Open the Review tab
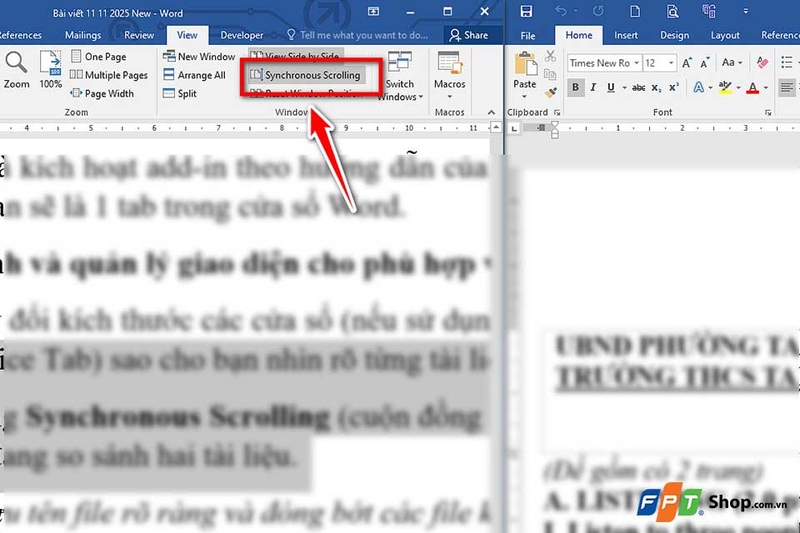800x533 pixels. click(139, 35)
